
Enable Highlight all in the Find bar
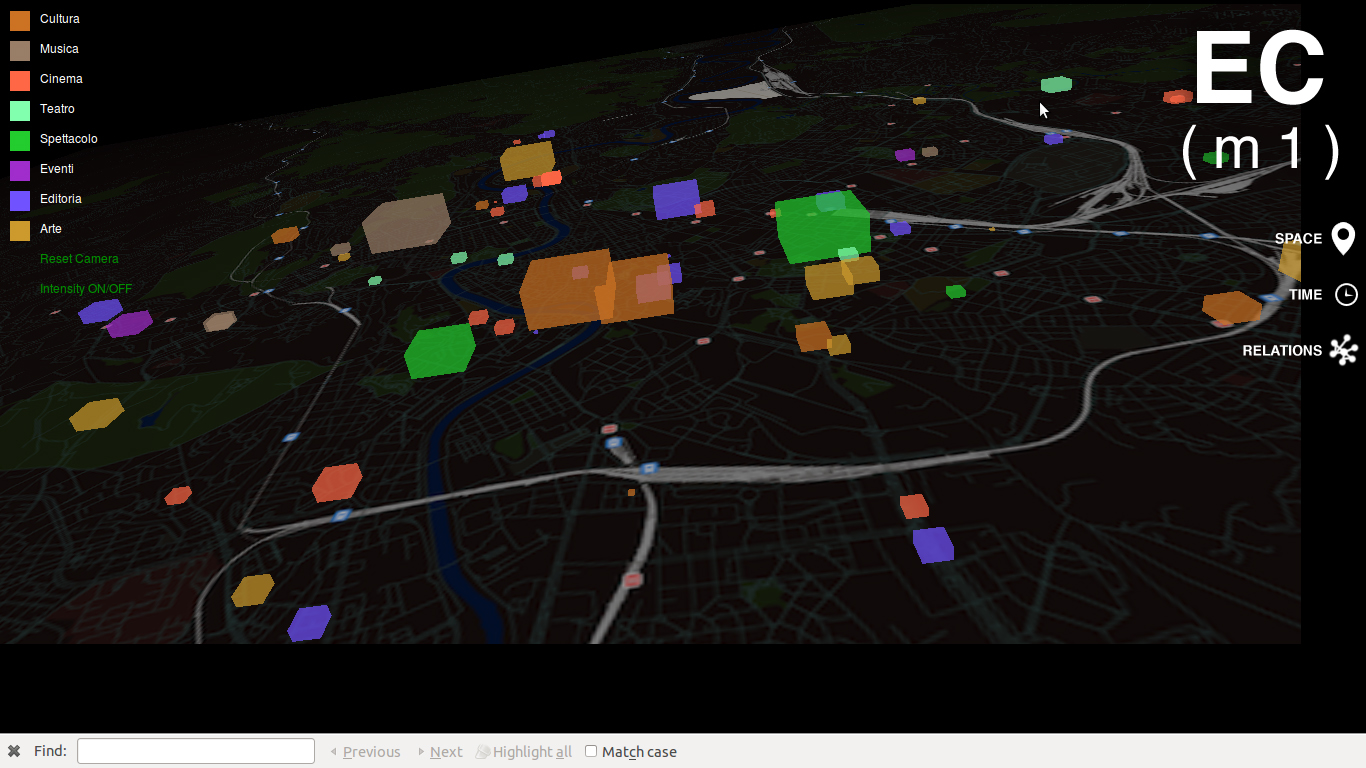click(524, 752)
